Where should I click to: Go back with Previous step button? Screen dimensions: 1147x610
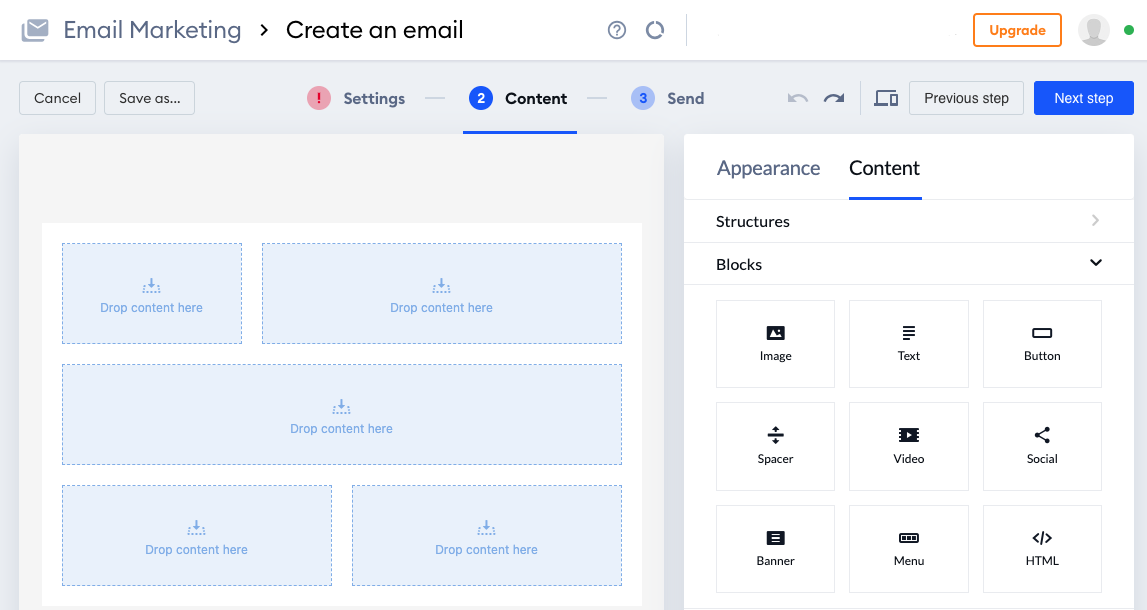pyautogui.click(x=966, y=98)
